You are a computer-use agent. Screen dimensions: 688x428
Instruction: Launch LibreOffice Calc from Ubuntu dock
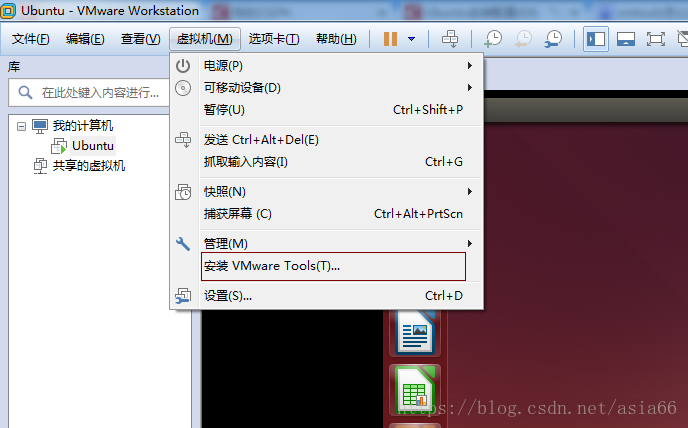point(415,390)
